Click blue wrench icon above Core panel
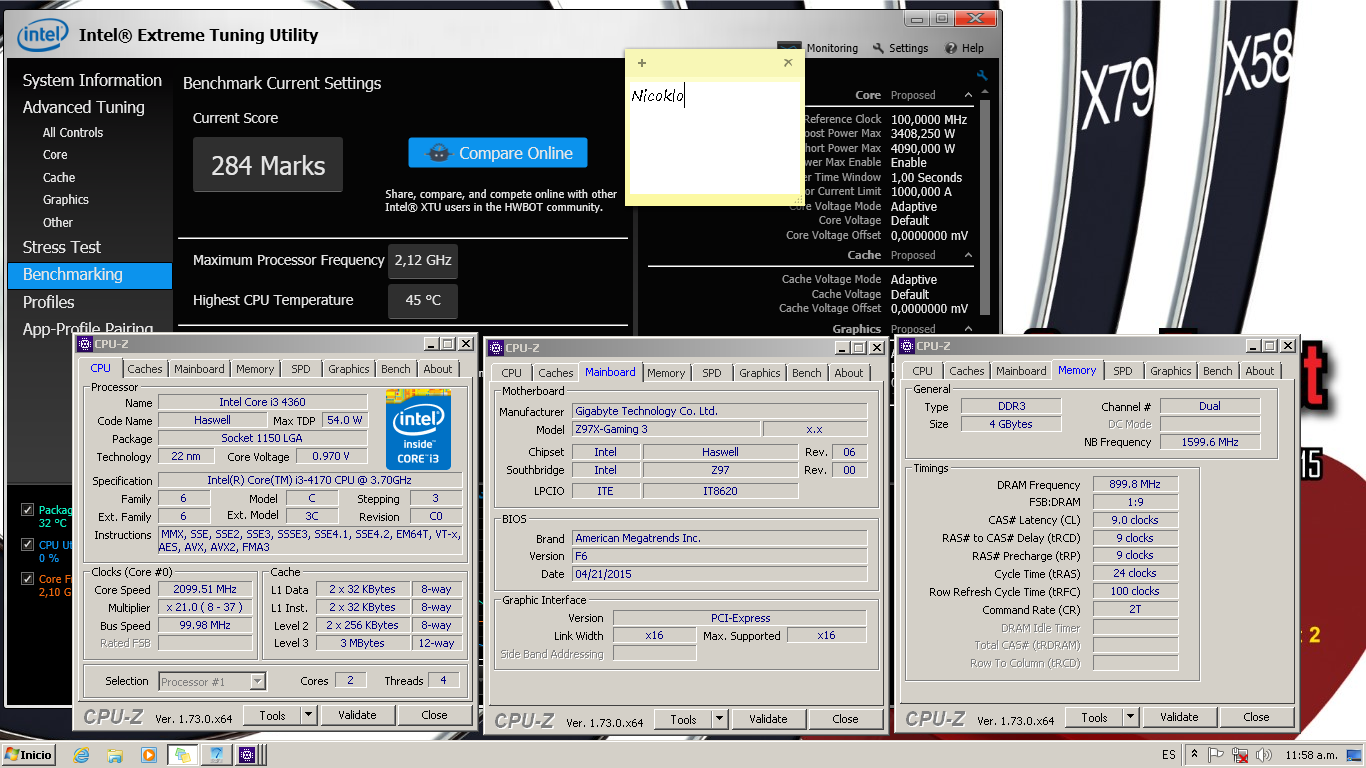This screenshot has height=768, width=1366. pos(982,76)
